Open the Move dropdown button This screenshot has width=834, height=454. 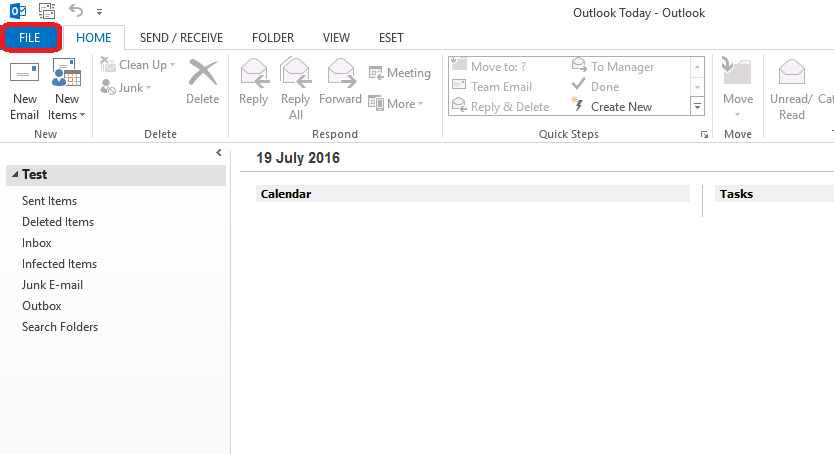(738, 89)
